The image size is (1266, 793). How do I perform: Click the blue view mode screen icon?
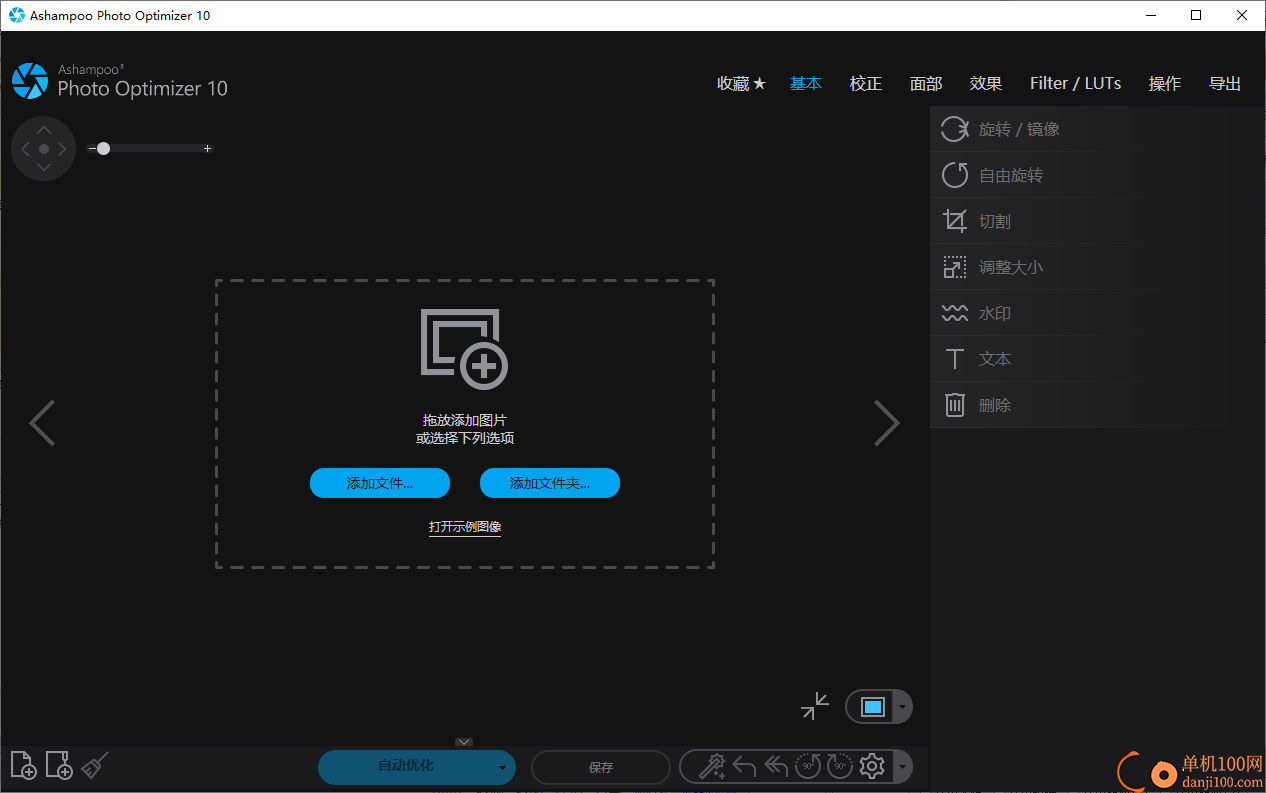point(872,707)
